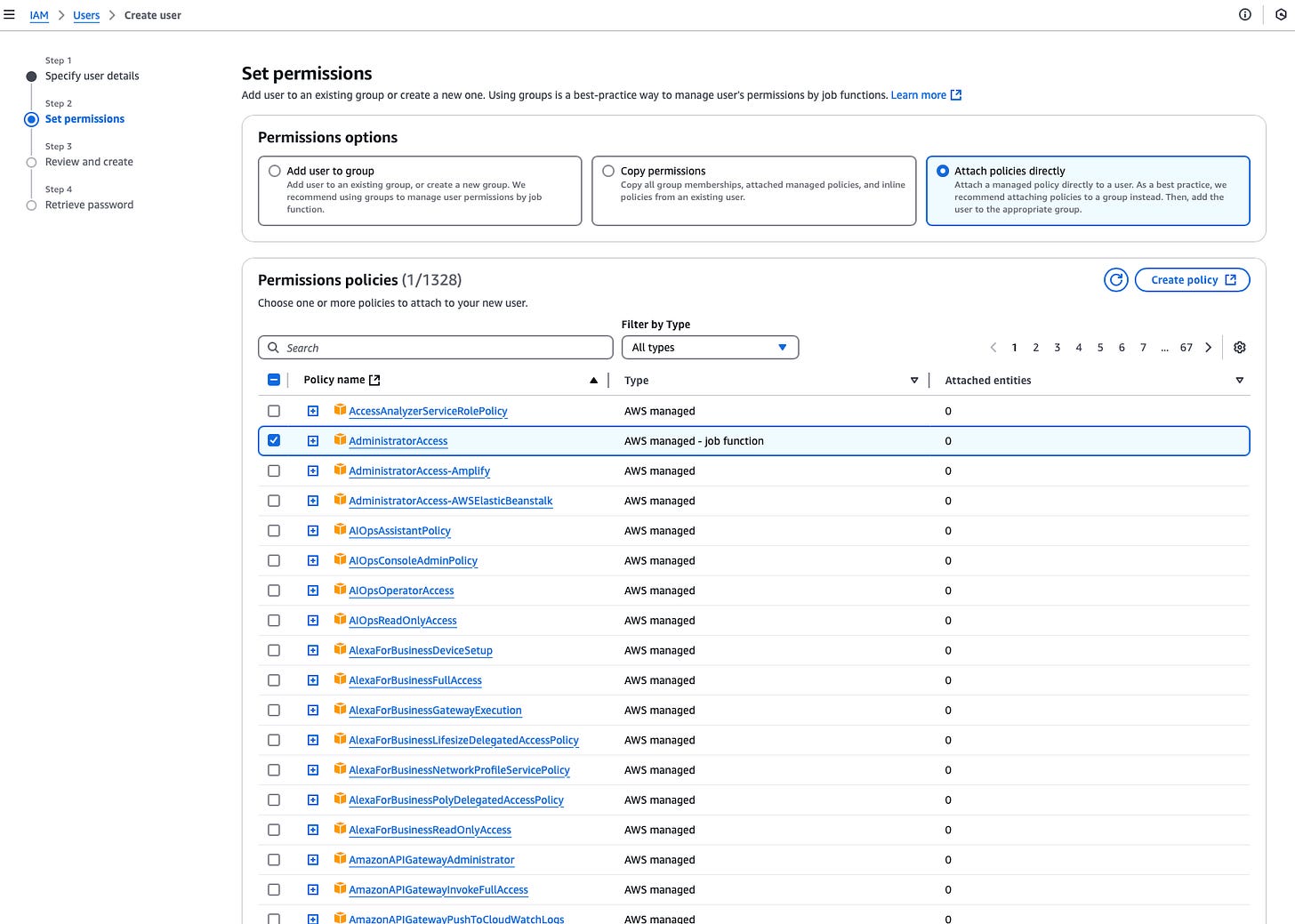Image resolution: width=1295 pixels, height=924 pixels.
Task: Open the Learn more link
Action: point(919,95)
